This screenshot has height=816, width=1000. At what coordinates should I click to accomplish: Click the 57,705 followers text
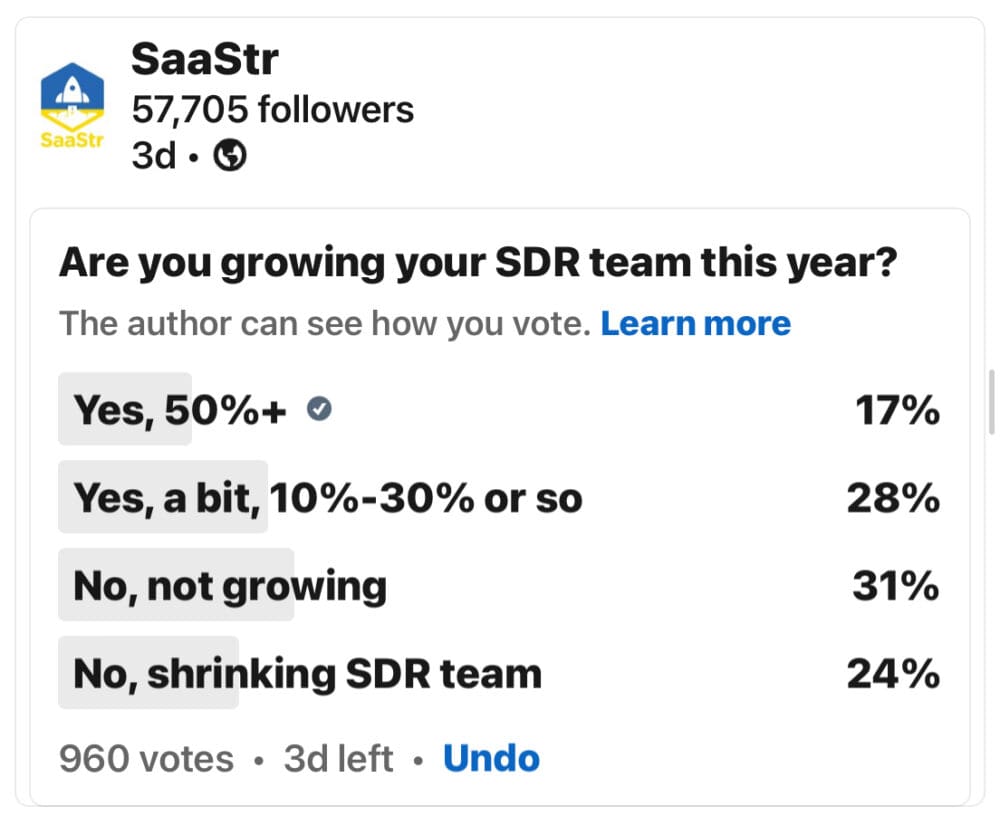click(272, 110)
